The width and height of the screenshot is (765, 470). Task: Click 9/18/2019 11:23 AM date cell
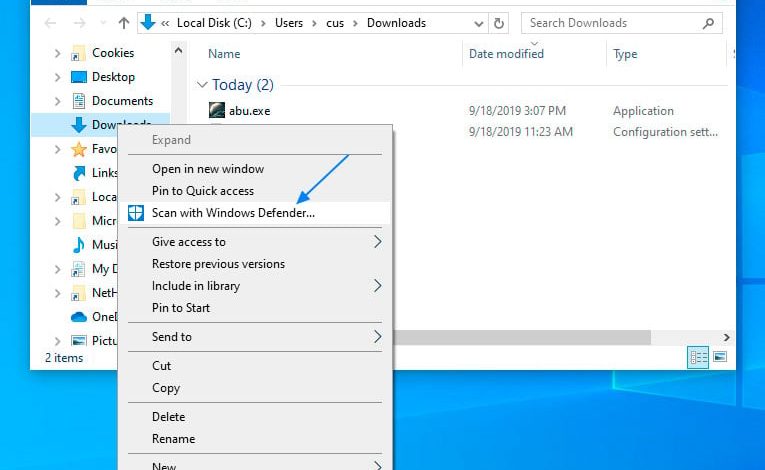coord(521,132)
